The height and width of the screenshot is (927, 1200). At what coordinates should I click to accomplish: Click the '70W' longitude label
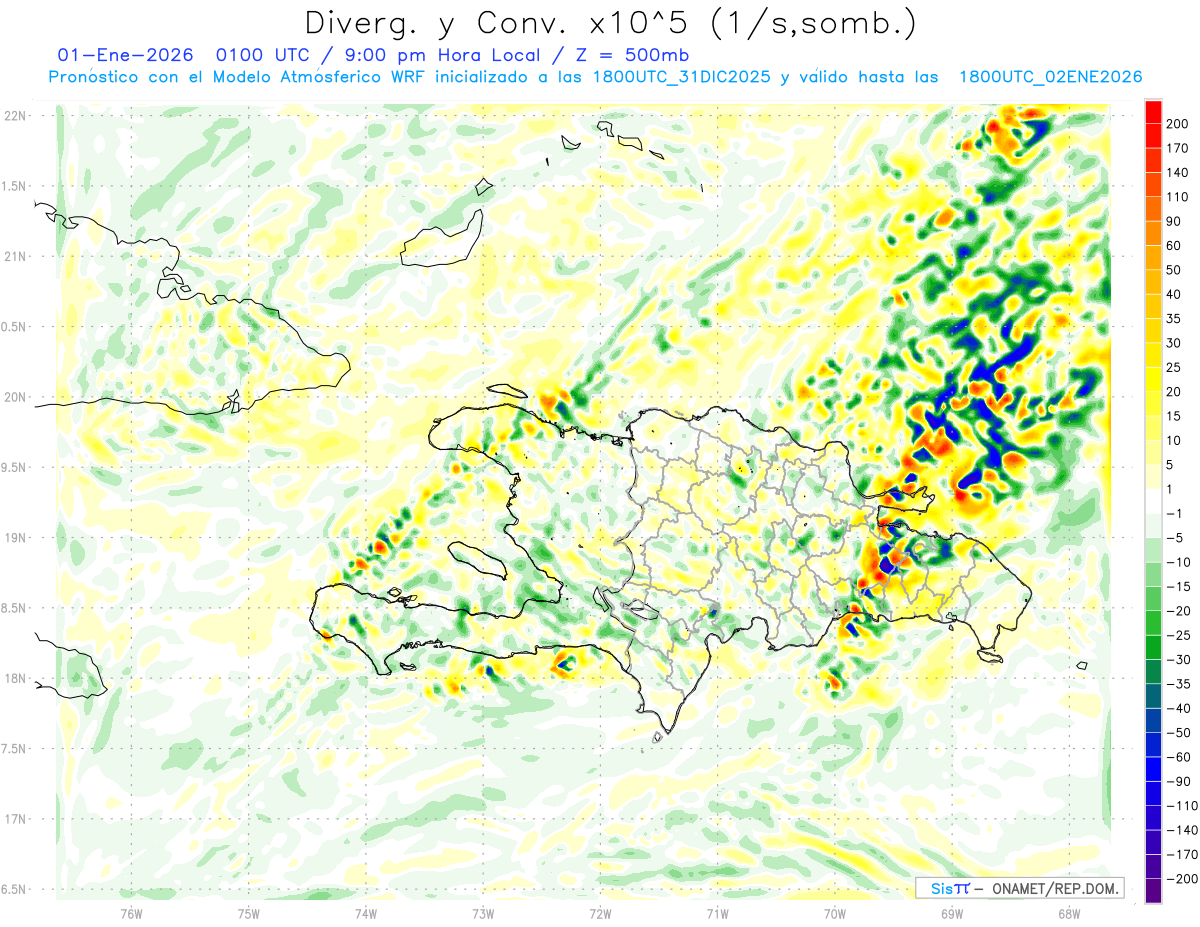pyautogui.click(x=835, y=913)
